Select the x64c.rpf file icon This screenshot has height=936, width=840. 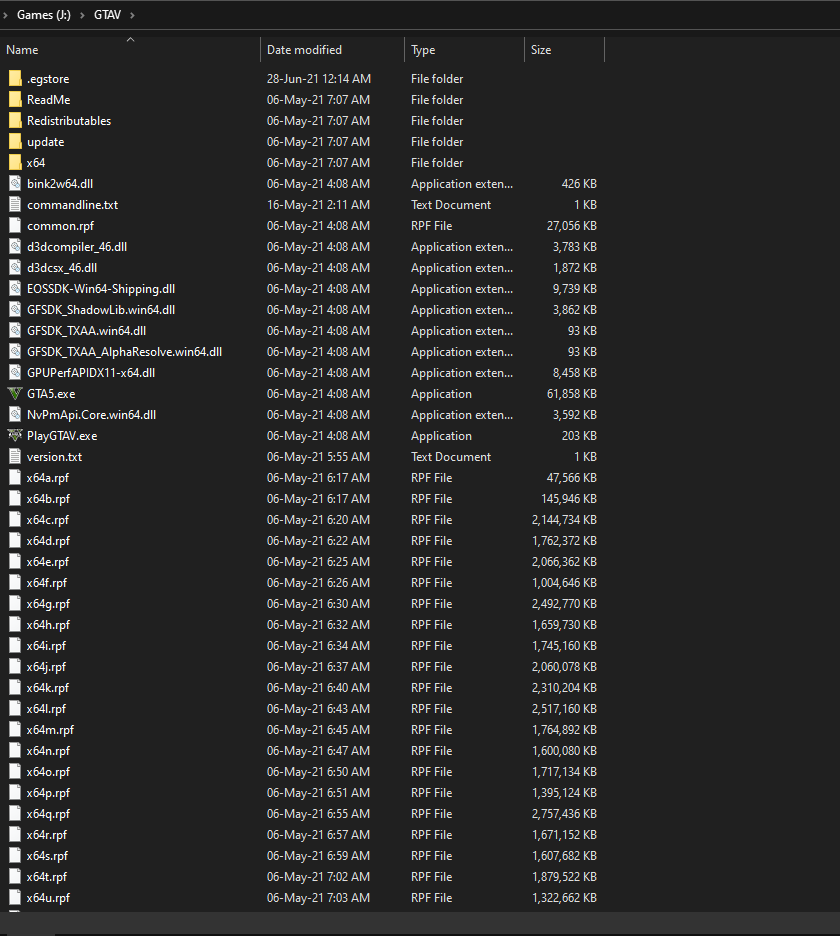(16, 520)
